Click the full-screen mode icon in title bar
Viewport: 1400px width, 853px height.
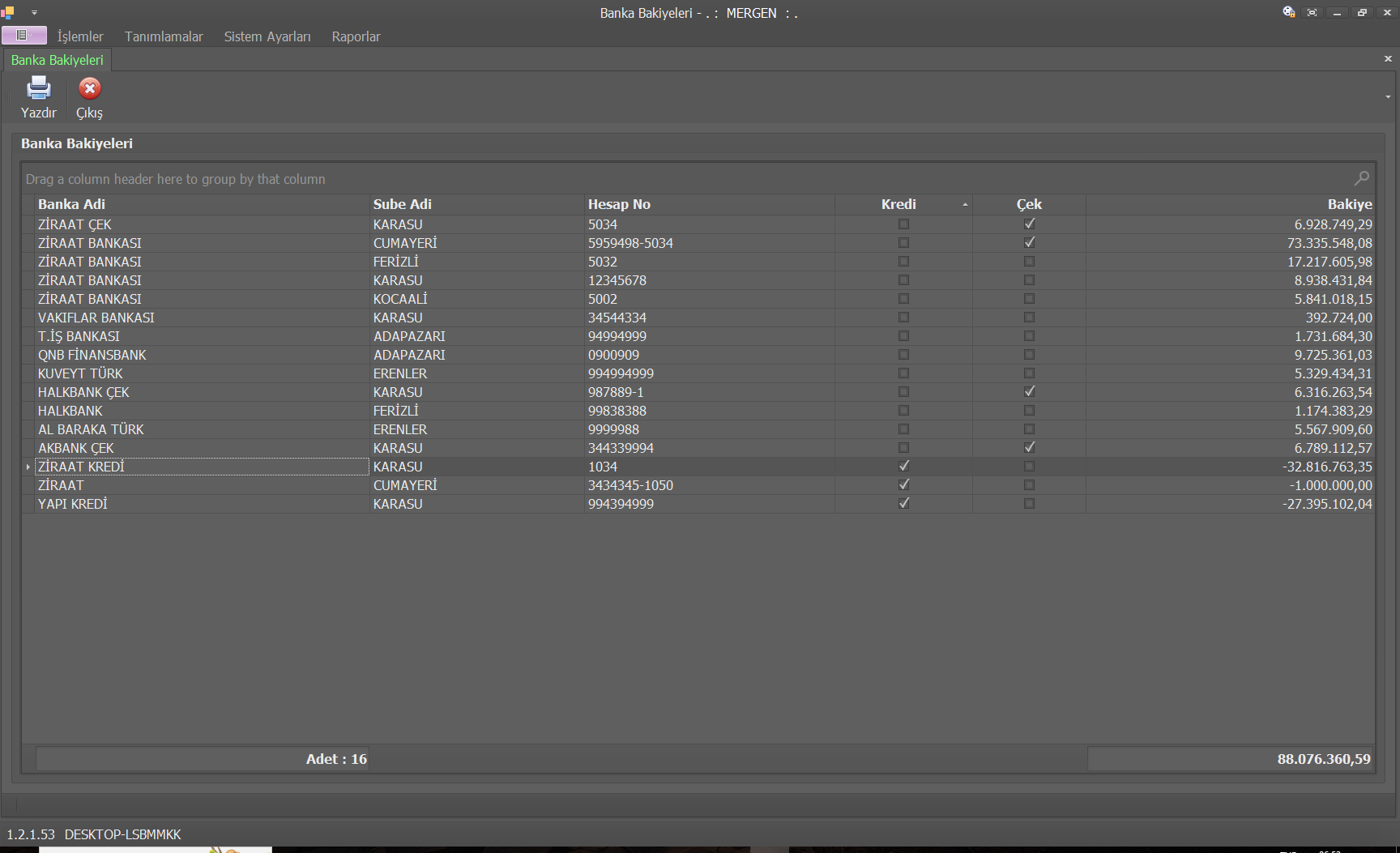1312,12
